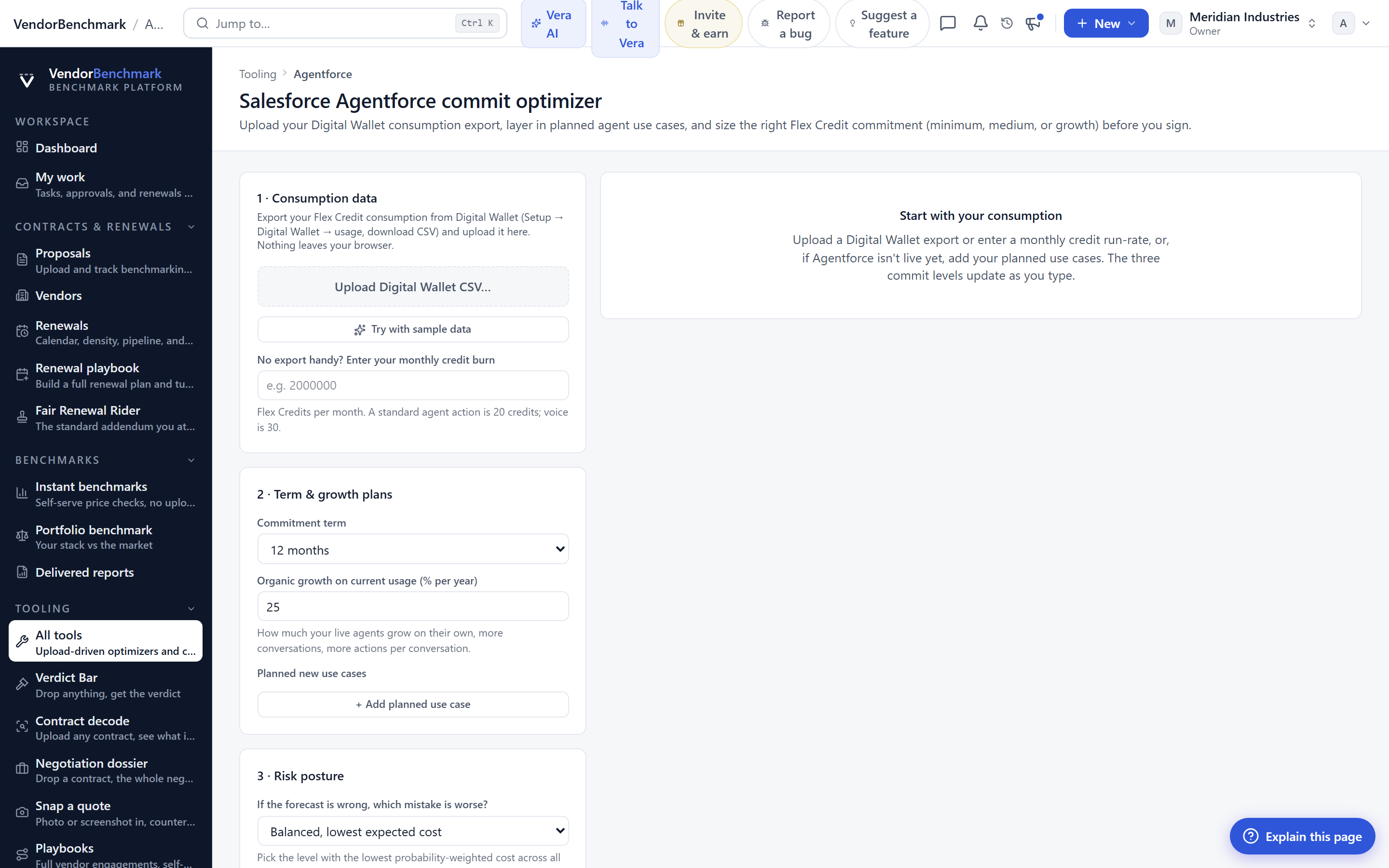Click Add planned use case
The height and width of the screenshot is (868, 1389).
coord(413,705)
